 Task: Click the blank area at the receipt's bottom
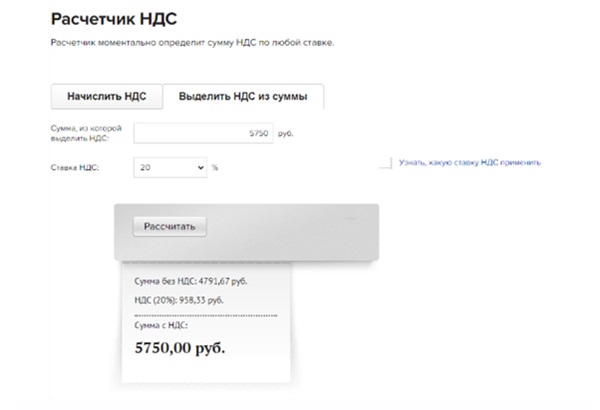[x=205, y=372]
